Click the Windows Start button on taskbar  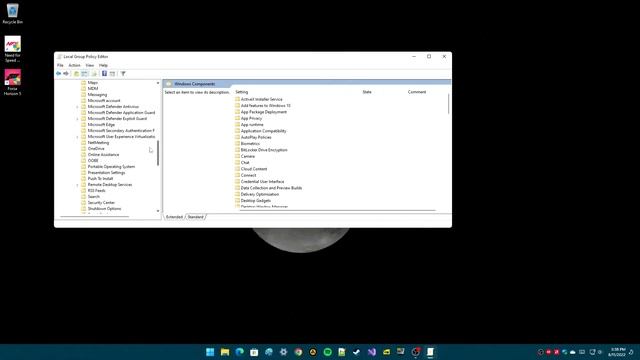(210, 352)
